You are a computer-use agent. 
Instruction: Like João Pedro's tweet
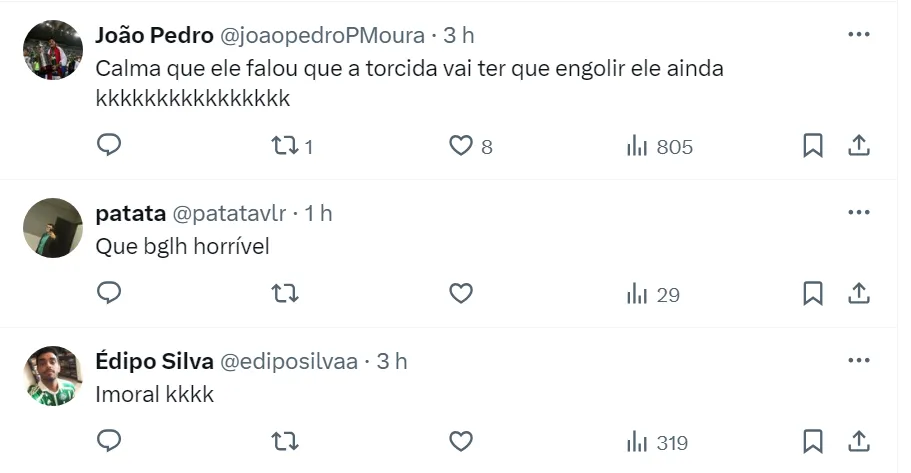tap(460, 146)
